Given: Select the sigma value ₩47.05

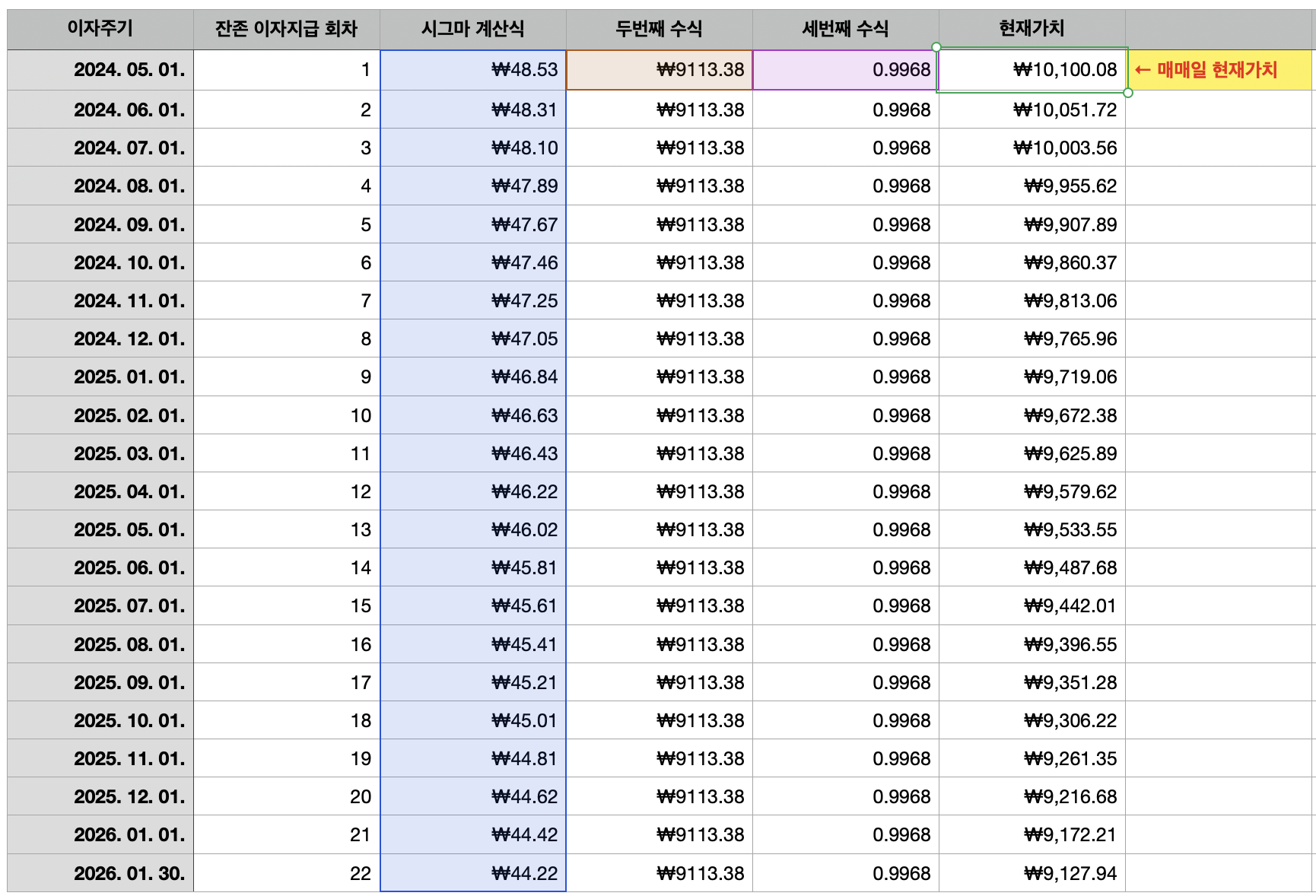Looking at the screenshot, I should click(473, 338).
